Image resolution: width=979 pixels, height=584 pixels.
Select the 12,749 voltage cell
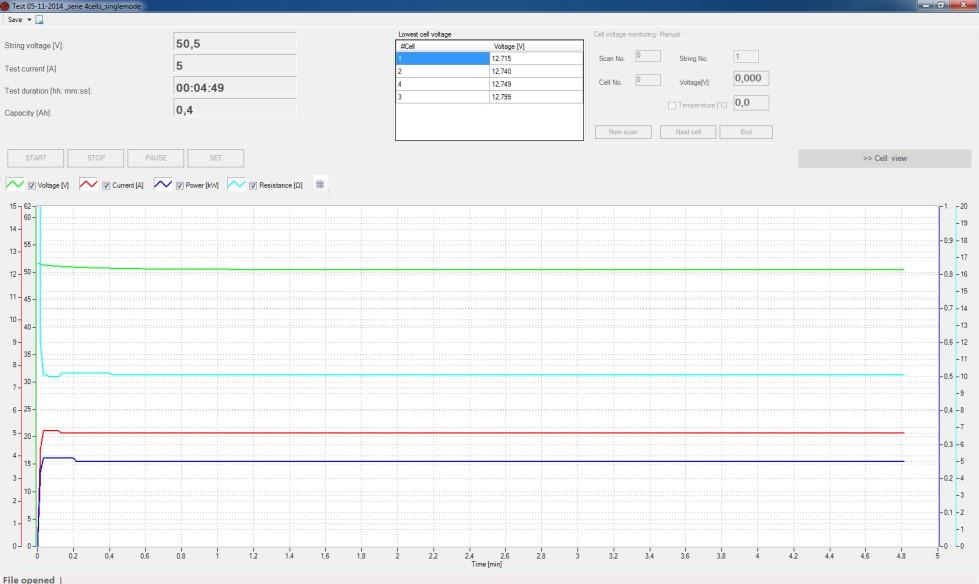click(x=536, y=84)
